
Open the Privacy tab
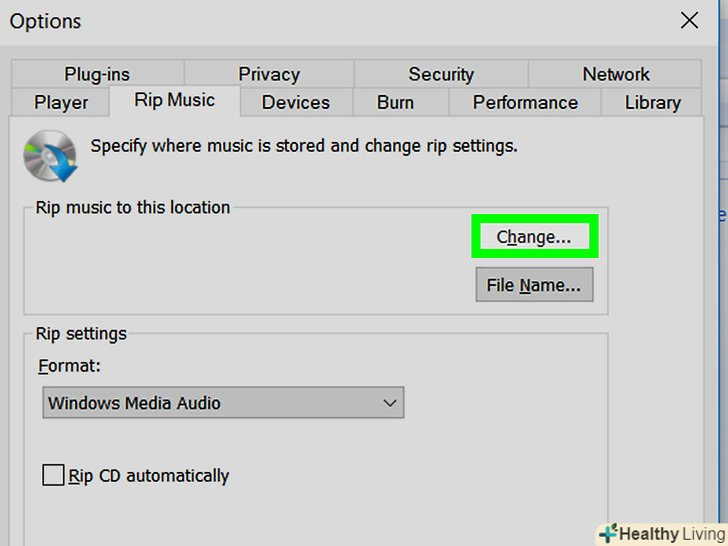point(269,74)
